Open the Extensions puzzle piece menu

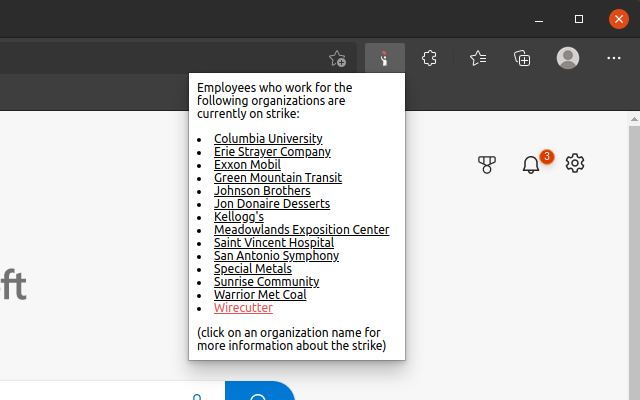(x=429, y=58)
